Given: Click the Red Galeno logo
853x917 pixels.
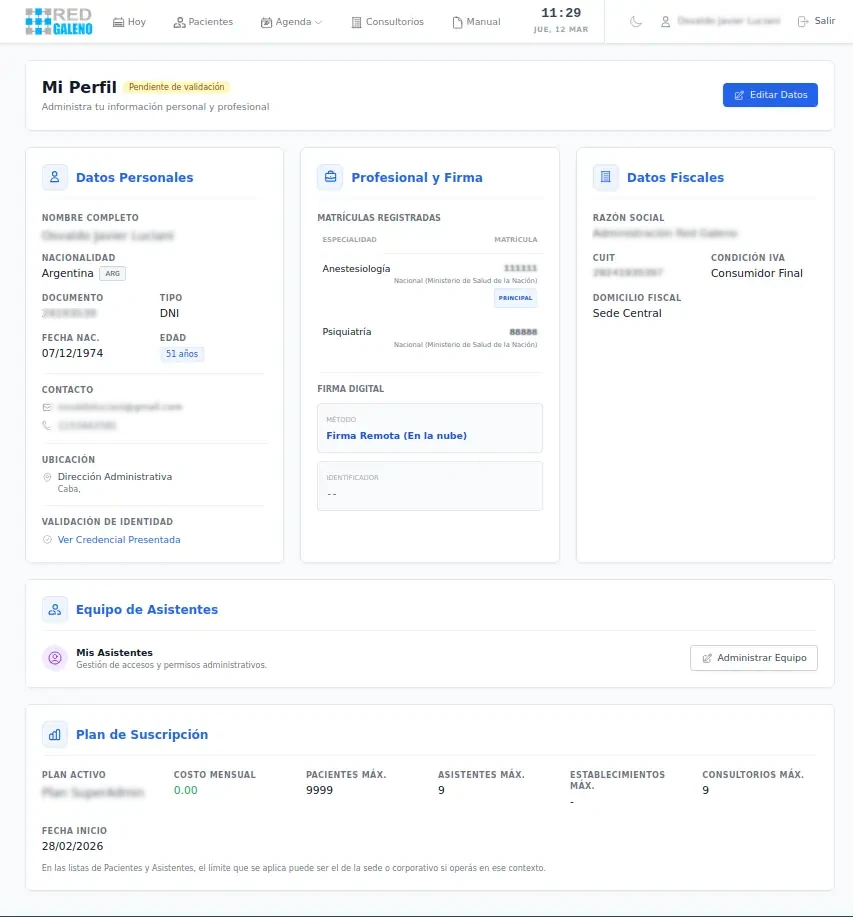Looking at the screenshot, I should coord(58,21).
